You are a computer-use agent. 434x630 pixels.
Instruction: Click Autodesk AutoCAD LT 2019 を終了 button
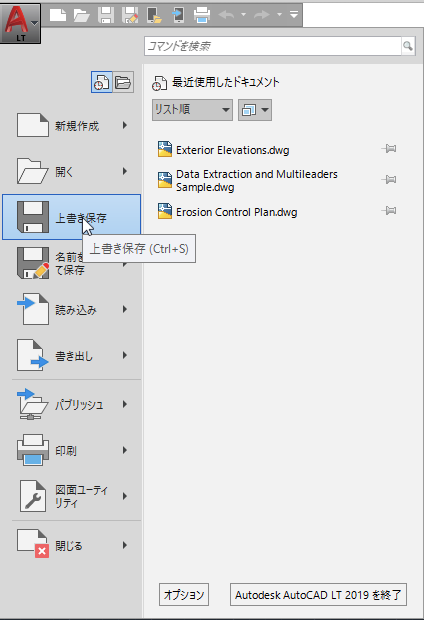[318, 594]
